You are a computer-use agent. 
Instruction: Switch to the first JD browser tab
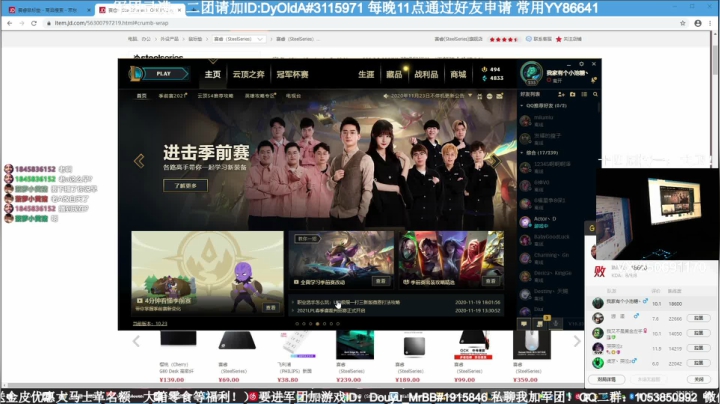click(x=48, y=10)
